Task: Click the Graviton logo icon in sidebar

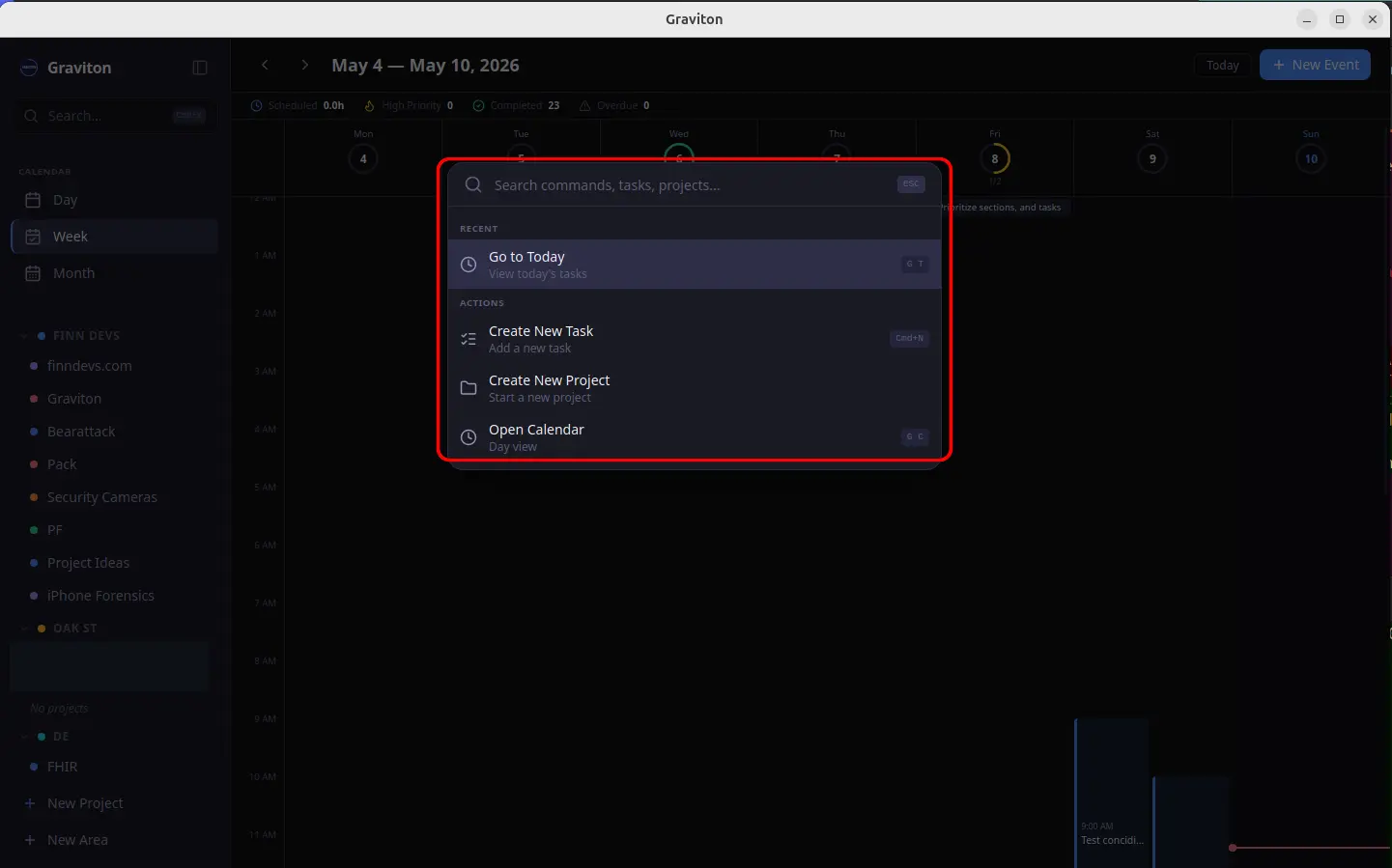Action: [30, 68]
